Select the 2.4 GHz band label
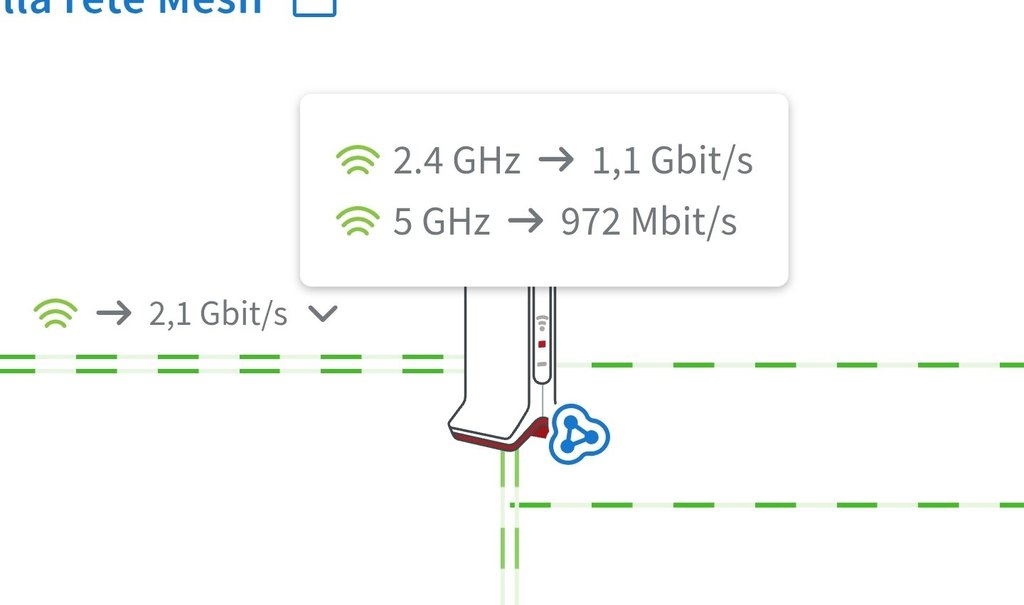Screen dimensions: 1024x605 click(456, 160)
